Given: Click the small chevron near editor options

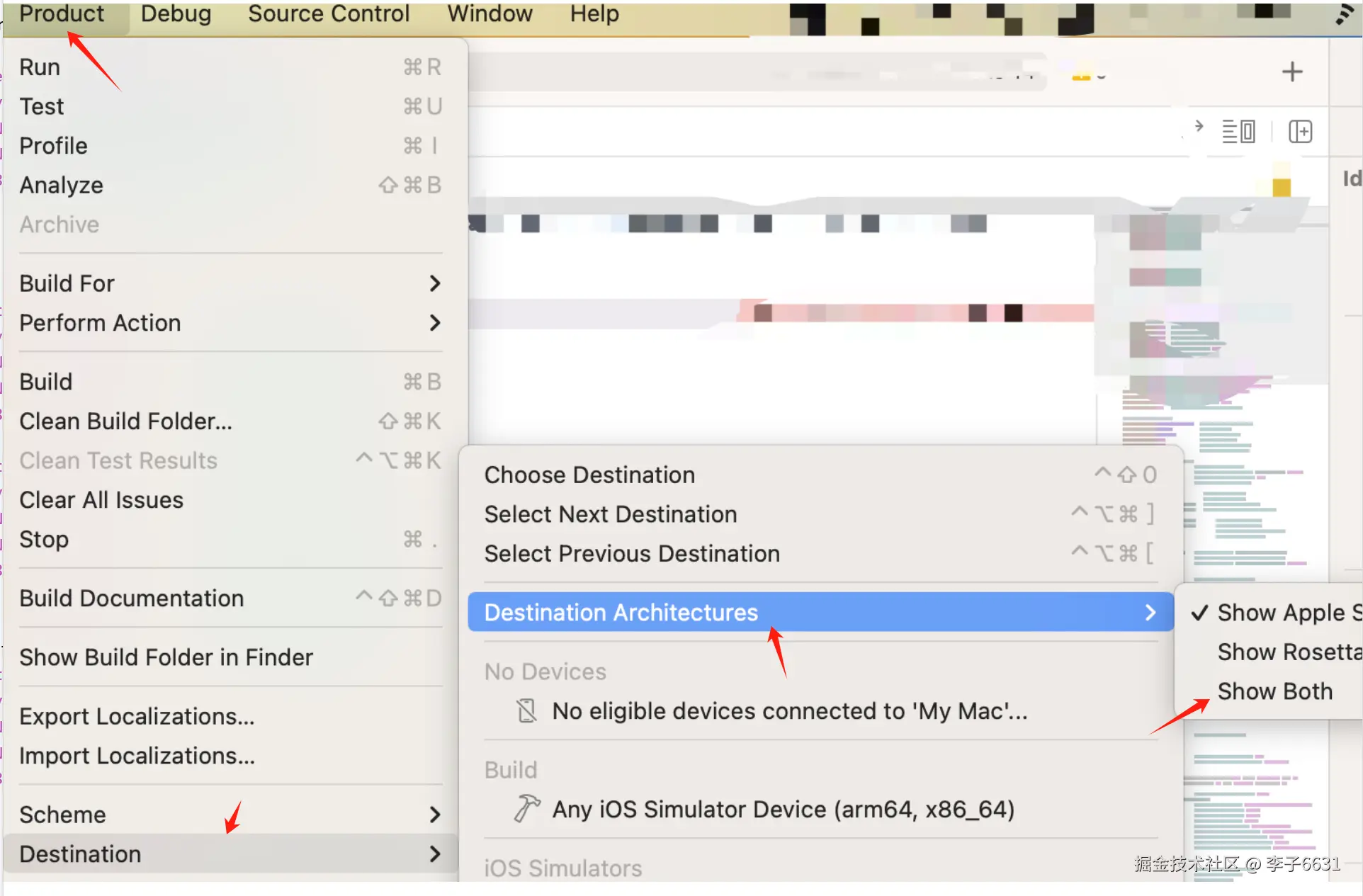Looking at the screenshot, I should click(x=1199, y=126).
